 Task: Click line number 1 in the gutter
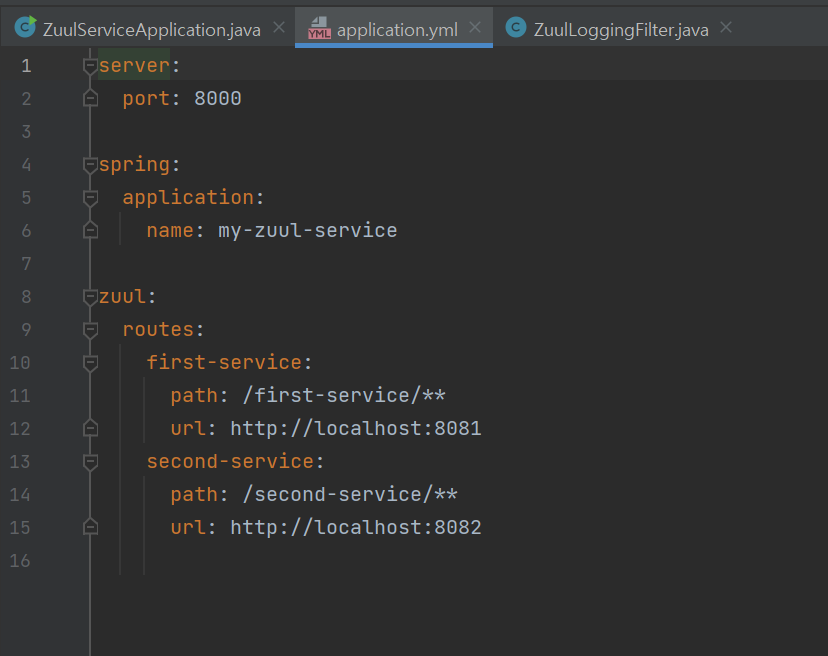(26, 66)
